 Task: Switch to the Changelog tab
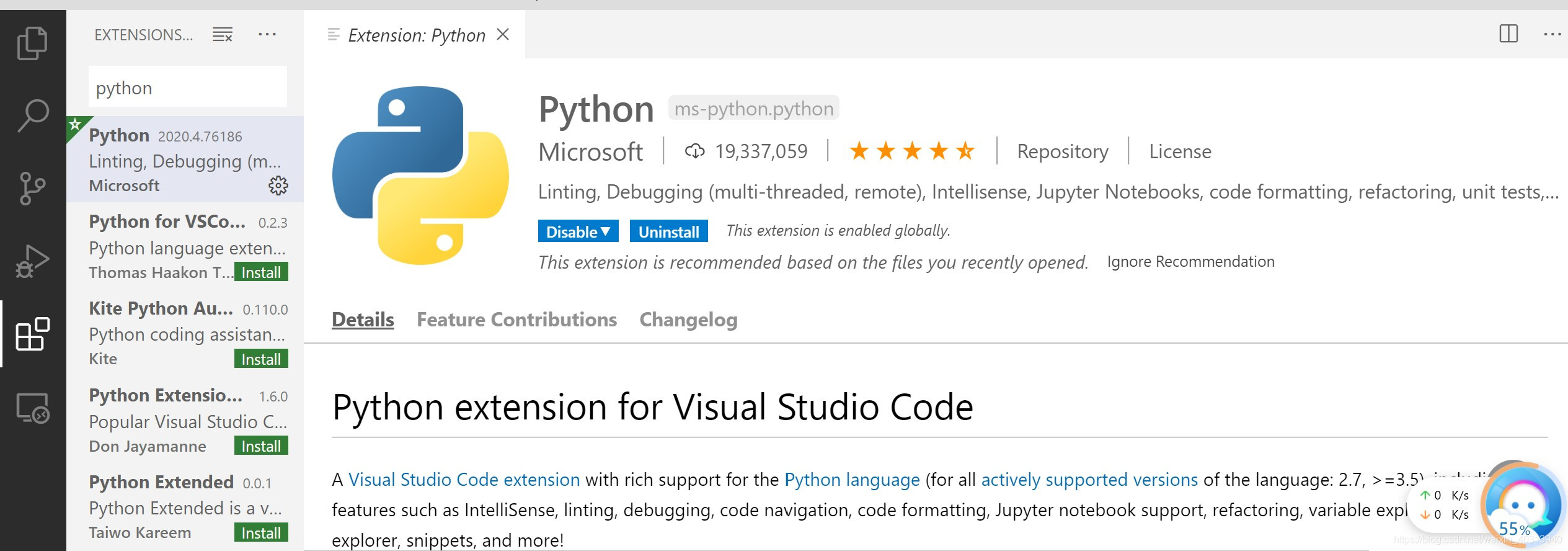[688, 320]
